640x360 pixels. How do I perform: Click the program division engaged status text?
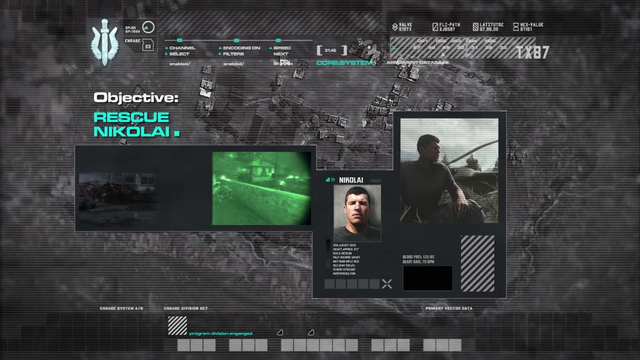pos(221,333)
